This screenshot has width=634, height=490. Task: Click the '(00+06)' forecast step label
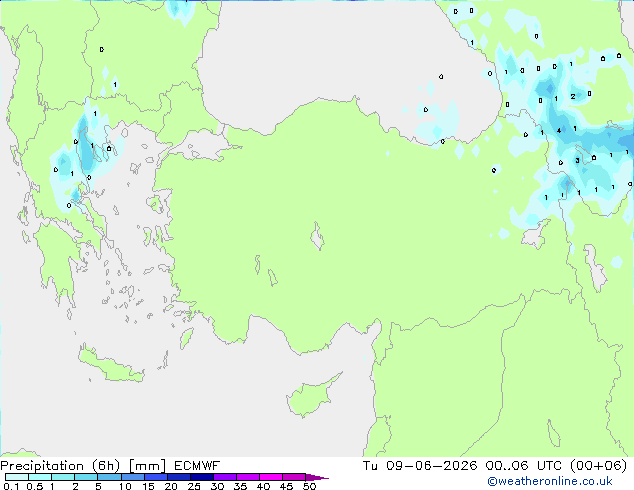pyautogui.click(x=598, y=466)
